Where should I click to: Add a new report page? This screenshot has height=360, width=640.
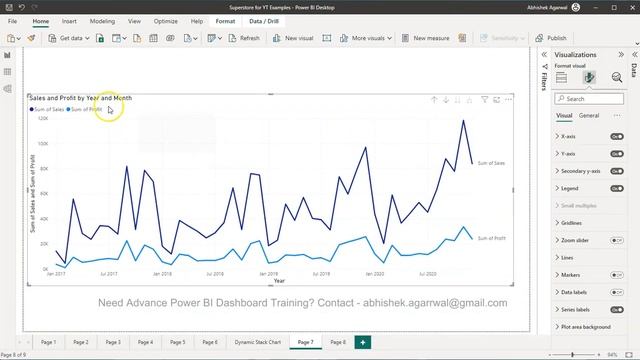point(362,342)
